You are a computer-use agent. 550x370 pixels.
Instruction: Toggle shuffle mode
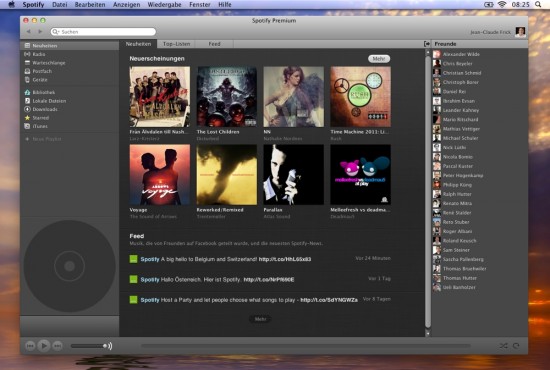pos(503,346)
